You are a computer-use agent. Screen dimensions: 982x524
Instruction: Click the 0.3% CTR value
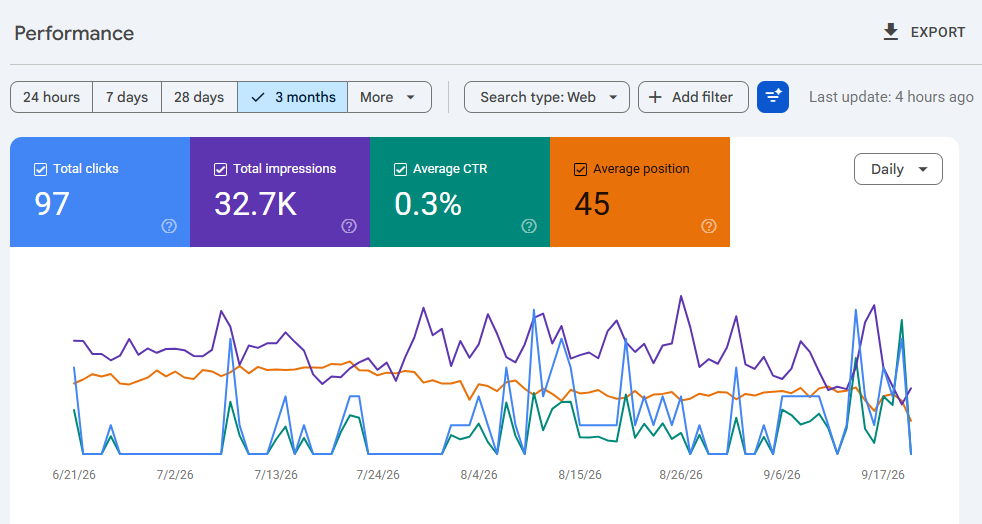click(x=428, y=204)
